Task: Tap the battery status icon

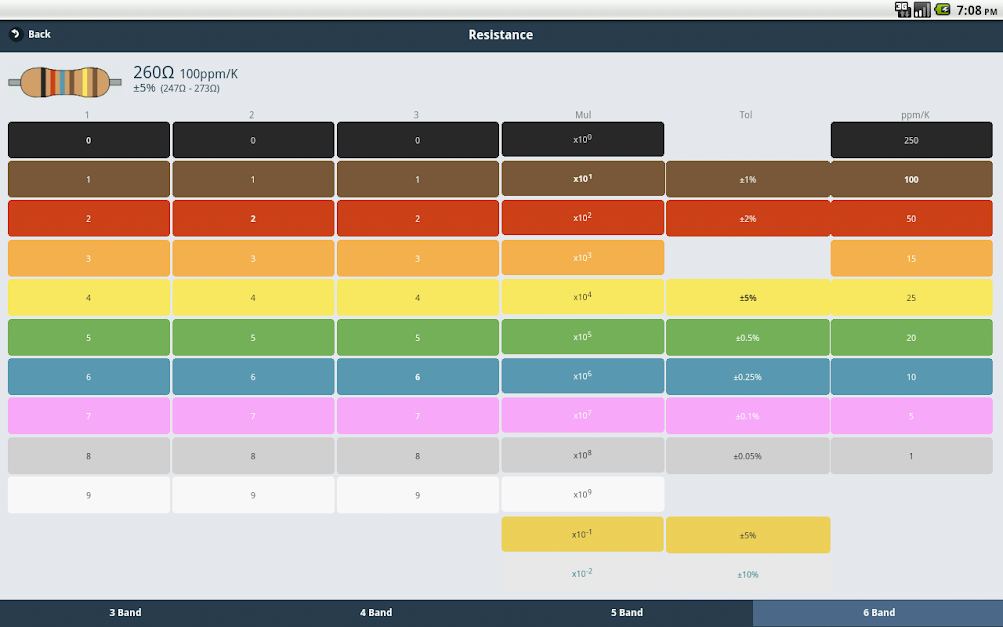Action: click(942, 9)
